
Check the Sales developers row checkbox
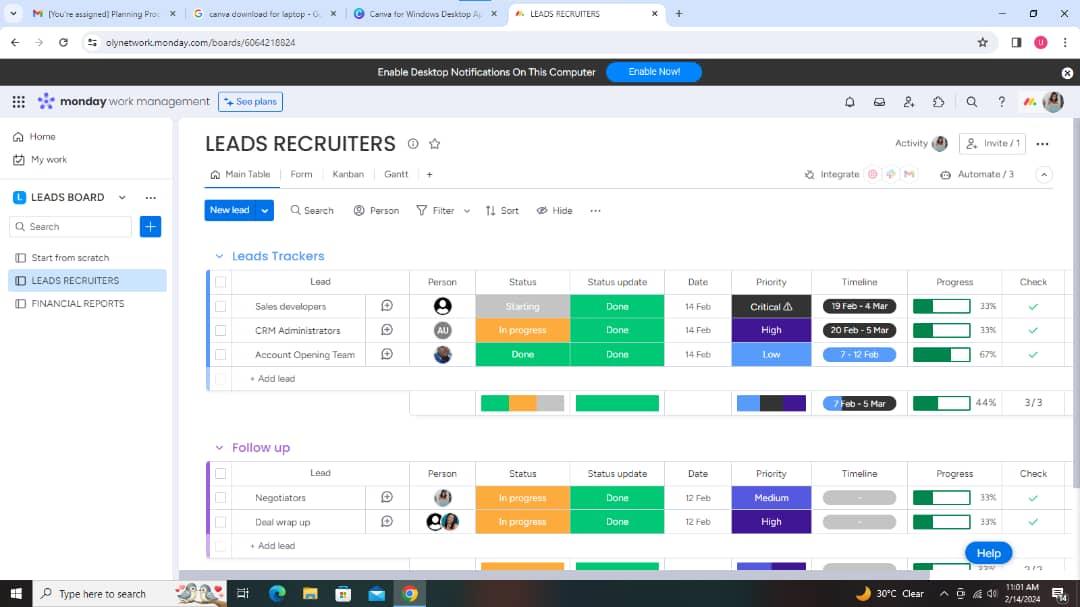click(221, 307)
